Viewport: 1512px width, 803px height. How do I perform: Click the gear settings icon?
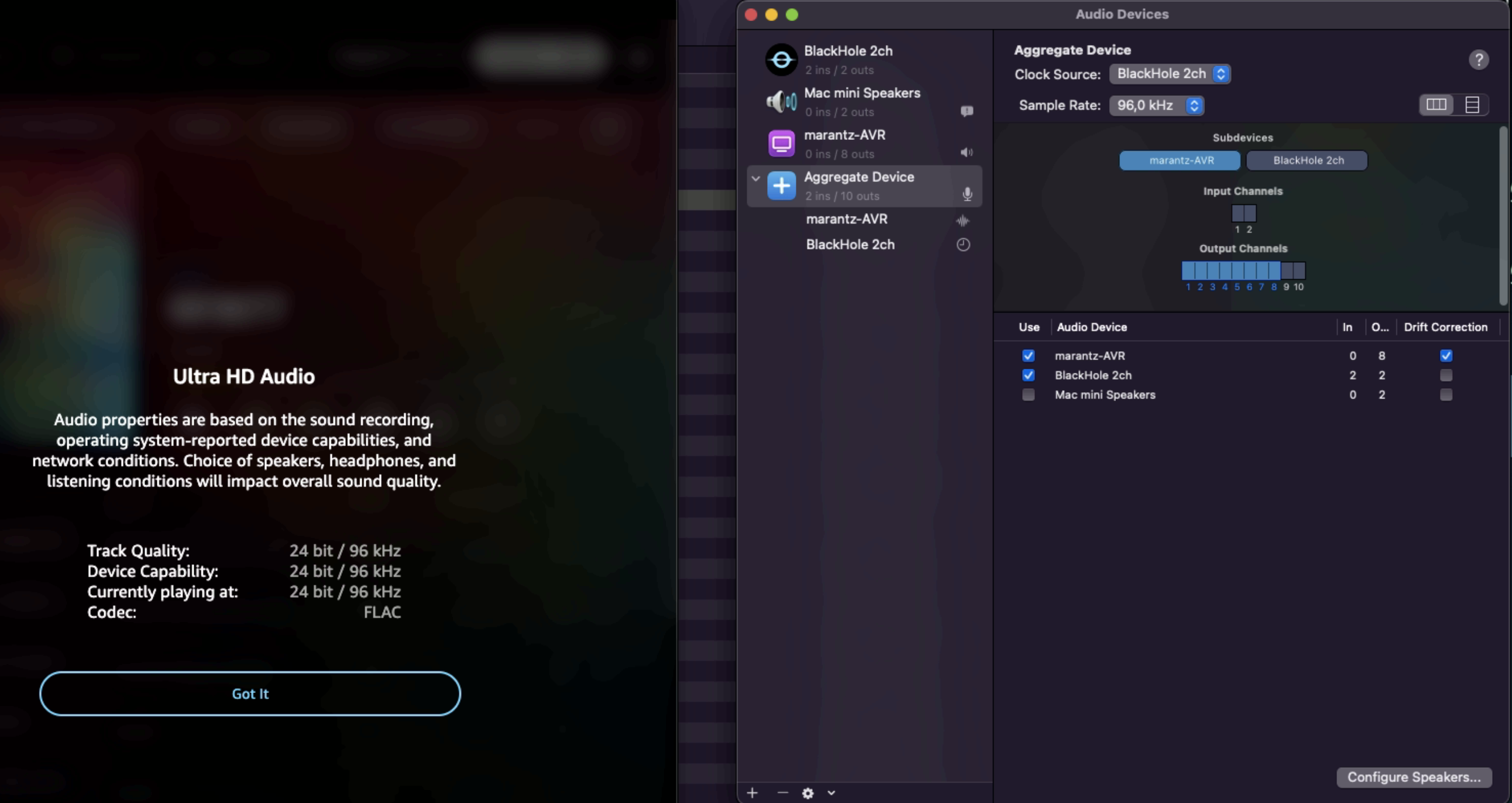point(807,793)
